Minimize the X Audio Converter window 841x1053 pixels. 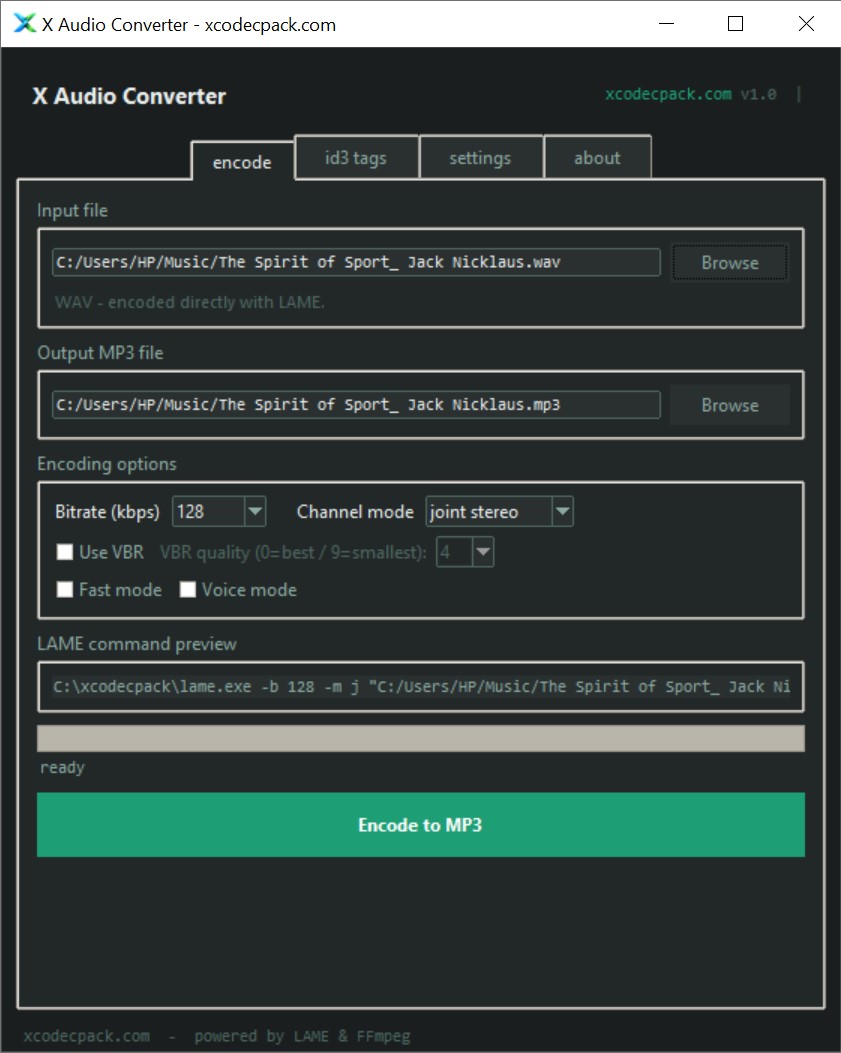(x=664, y=24)
